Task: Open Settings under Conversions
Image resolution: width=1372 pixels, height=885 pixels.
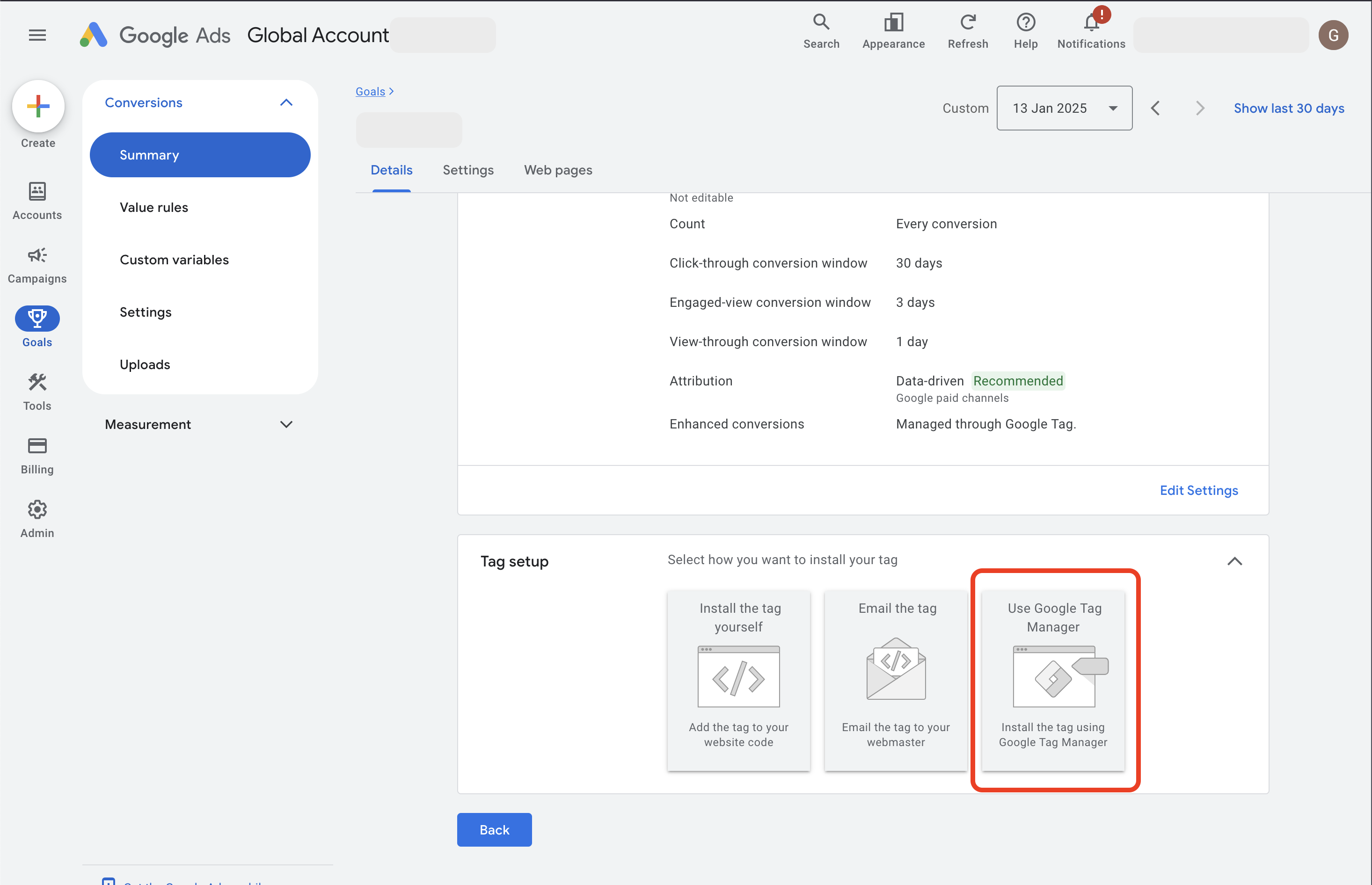Action: coord(146,312)
